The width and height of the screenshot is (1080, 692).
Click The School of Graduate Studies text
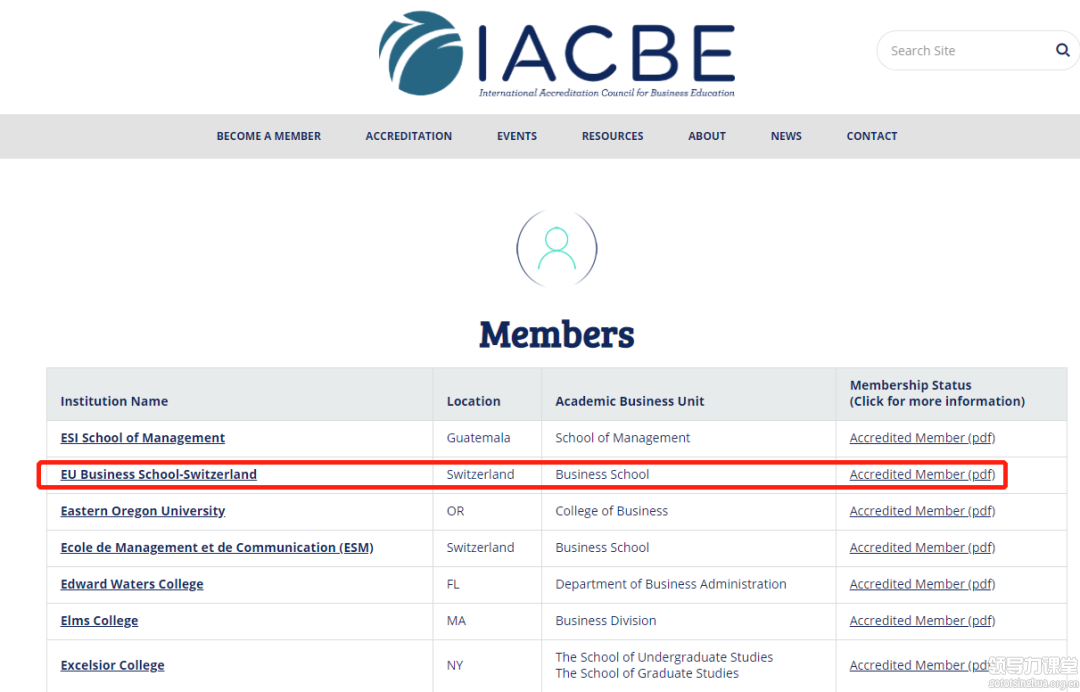point(647,673)
